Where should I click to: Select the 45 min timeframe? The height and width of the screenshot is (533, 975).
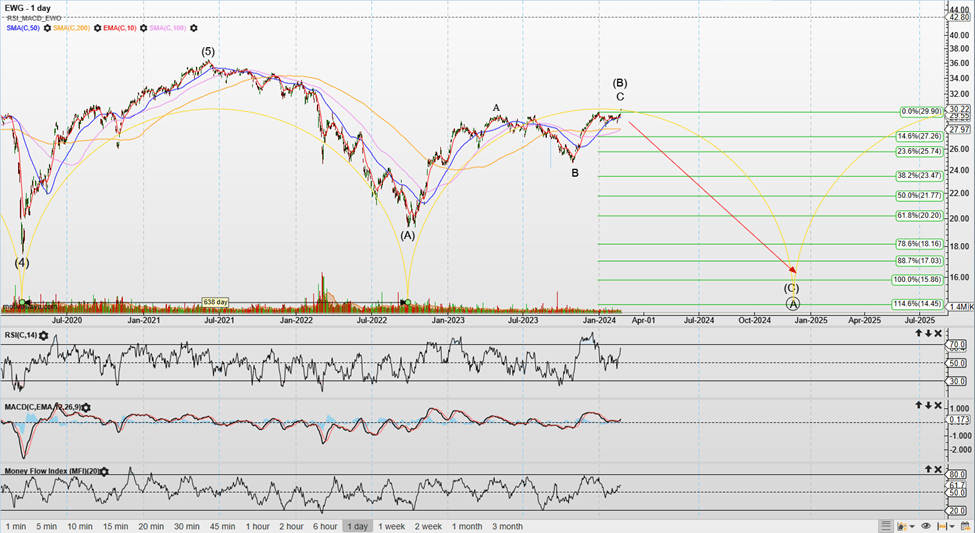pos(223,526)
